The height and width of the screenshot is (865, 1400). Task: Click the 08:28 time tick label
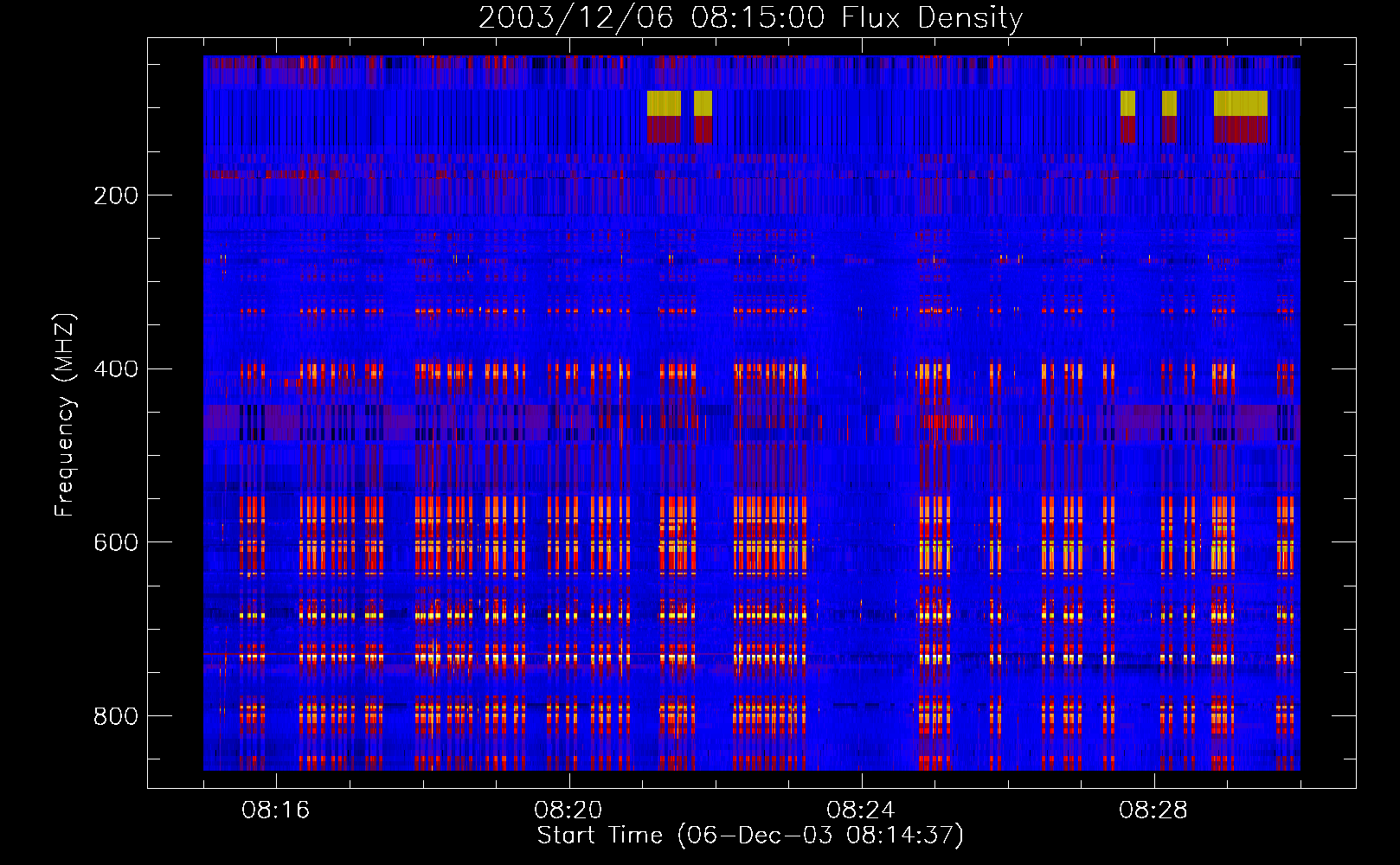click(x=1153, y=811)
